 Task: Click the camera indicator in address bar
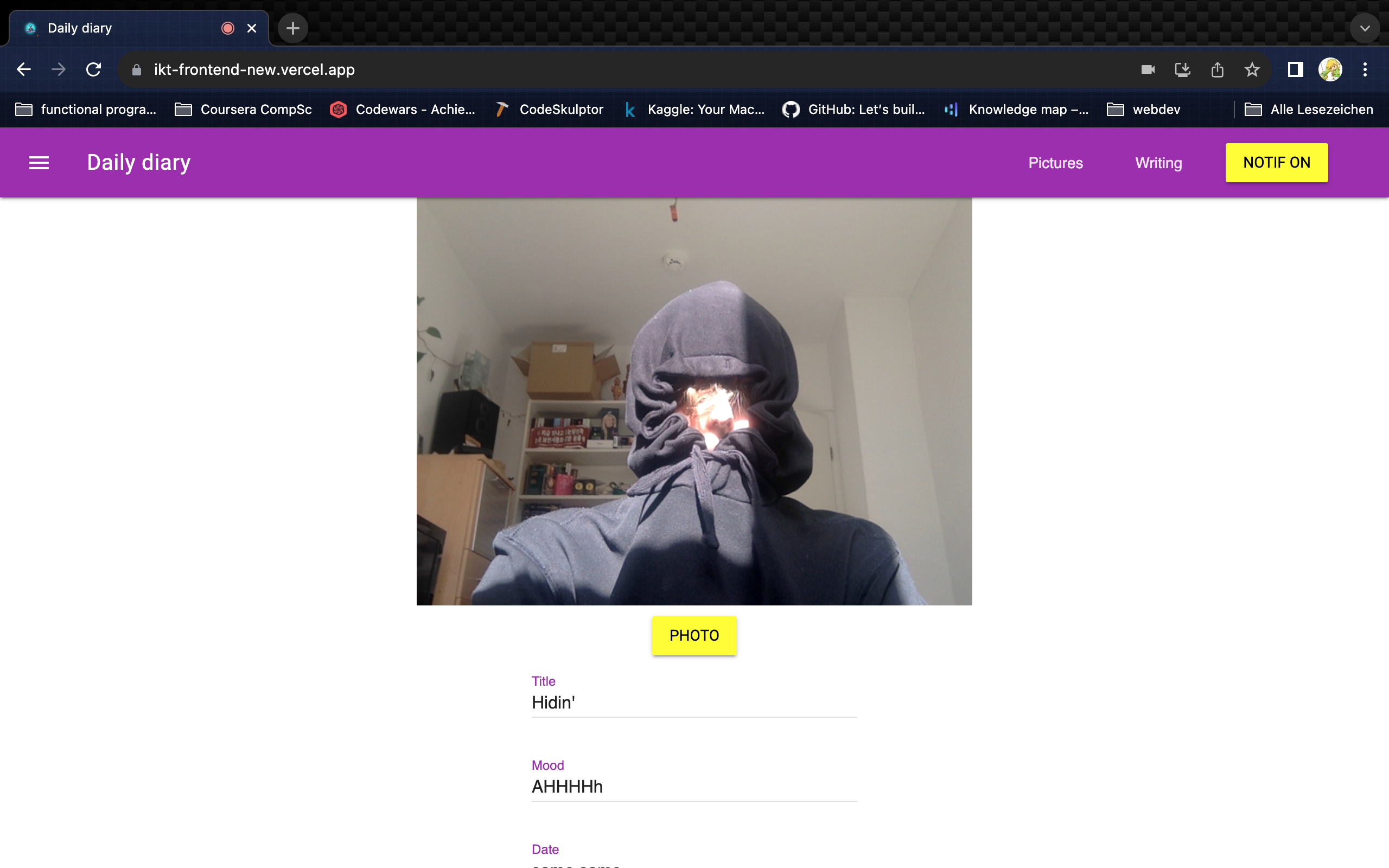click(1148, 69)
